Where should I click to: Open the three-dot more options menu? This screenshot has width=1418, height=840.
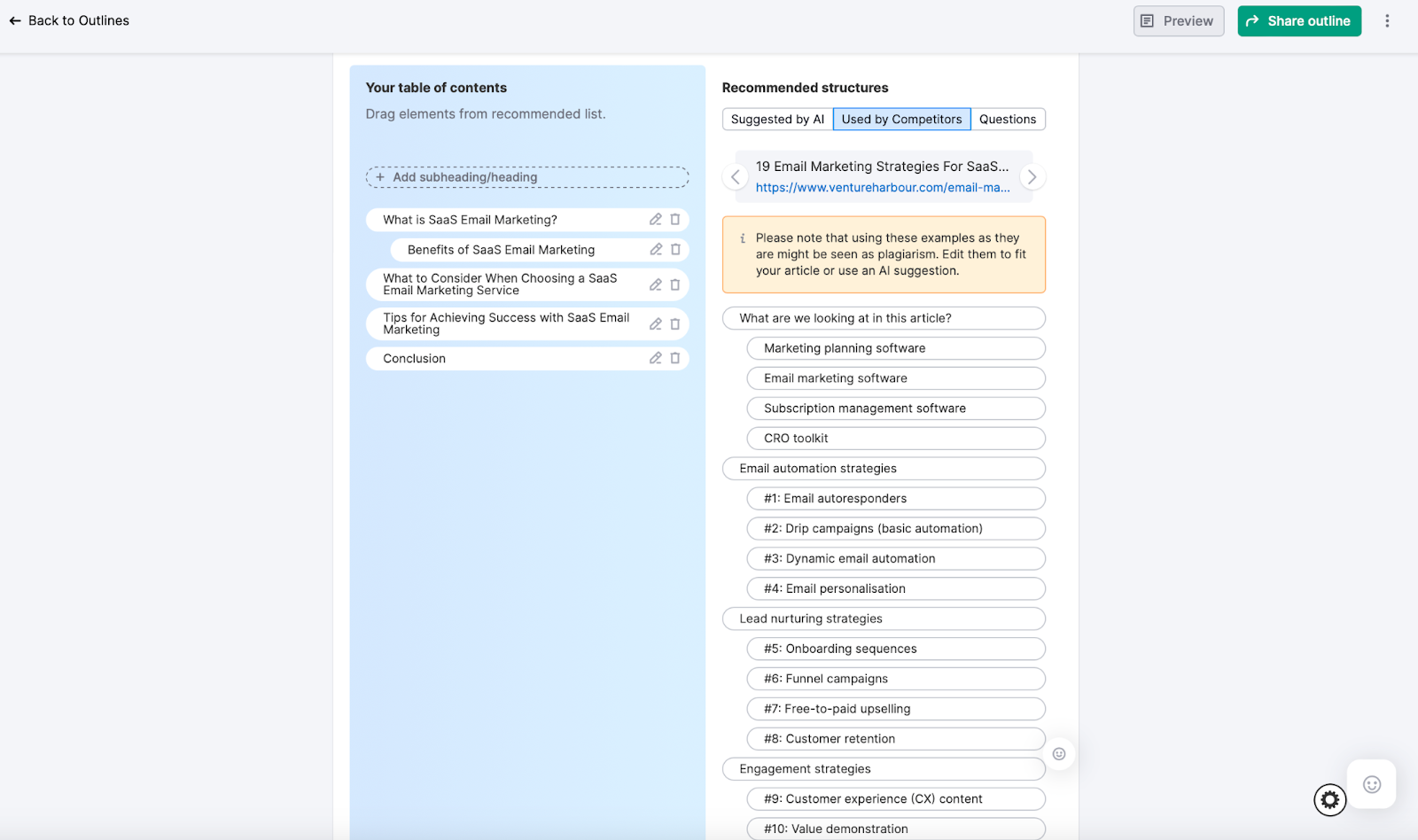click(1387, 21)
